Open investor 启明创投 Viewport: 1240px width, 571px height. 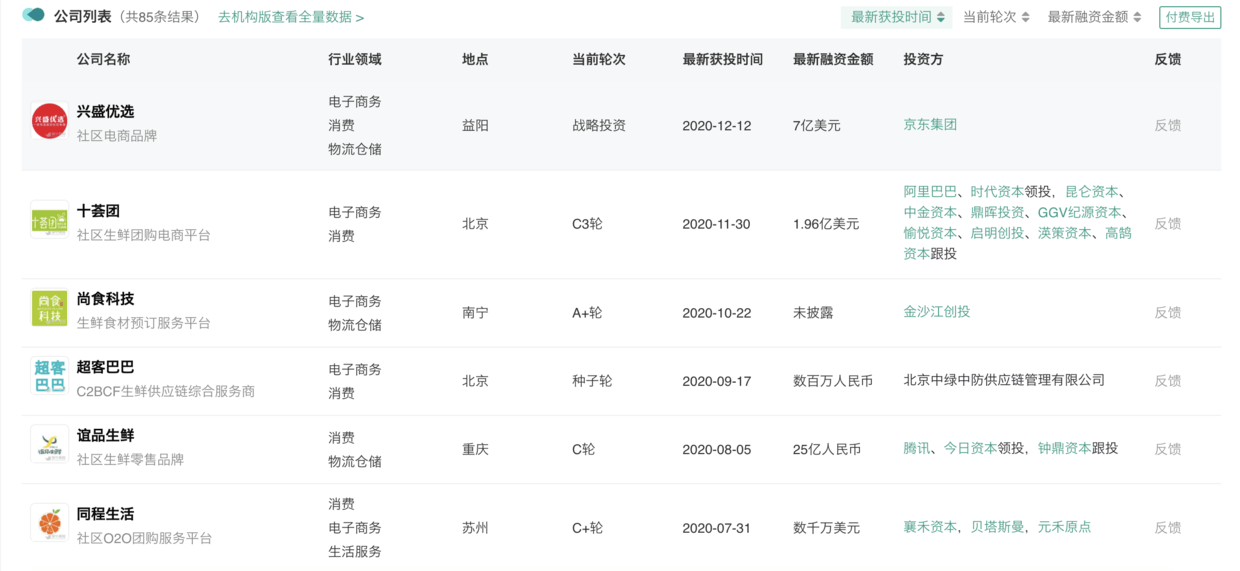(997, 233)
